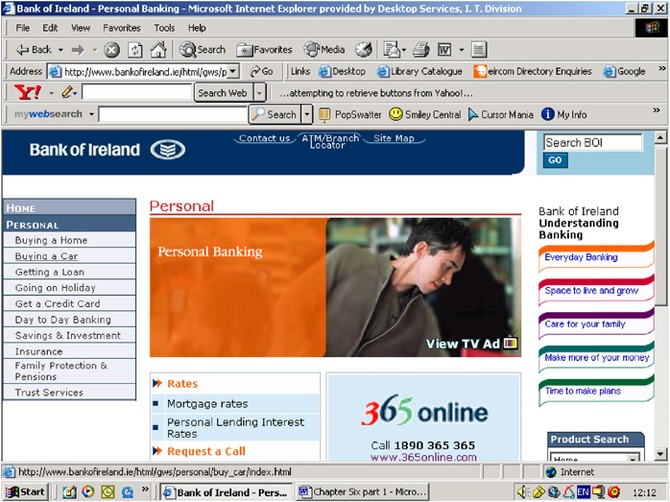Click the Mail toolbar icon

click(x=391, y=50)
